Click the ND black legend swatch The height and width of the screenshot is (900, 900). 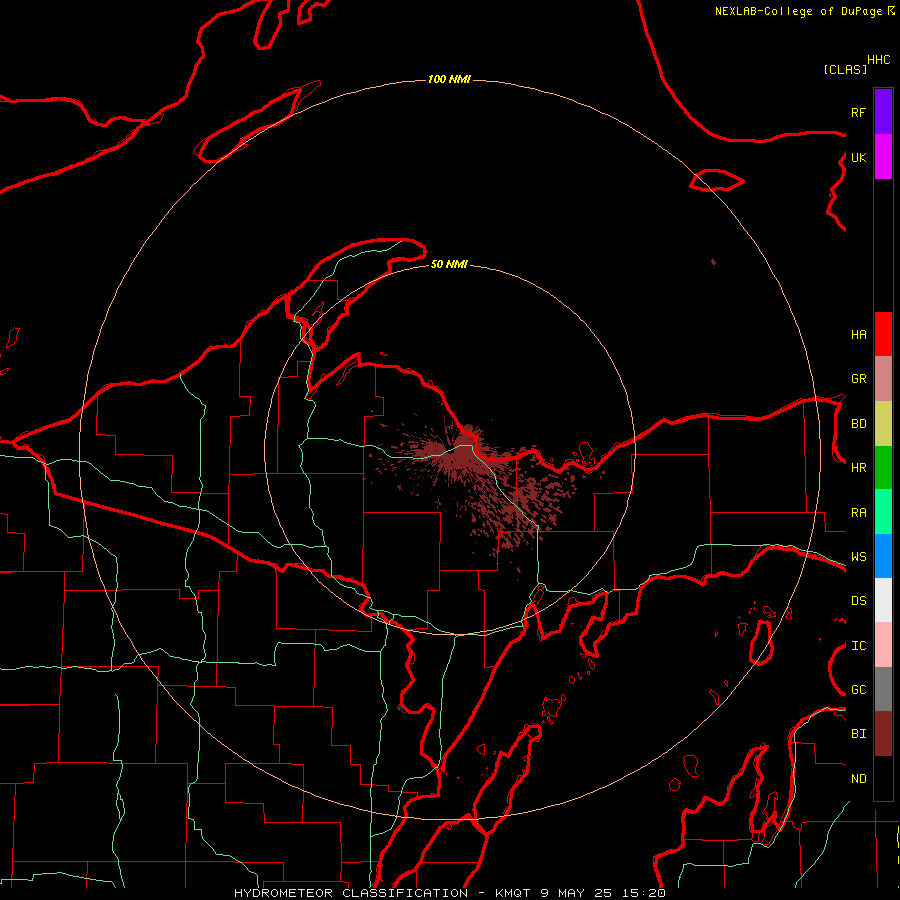tap(883, 778)
